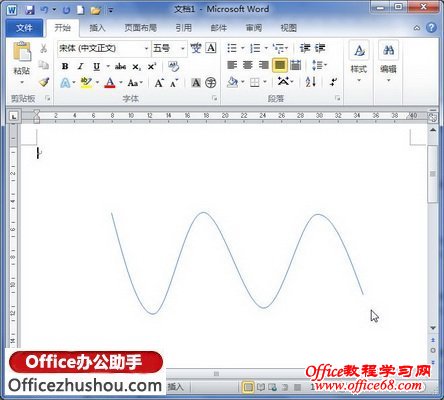Toggle subscript formatting
The width and height of the screenshot is (444, 400).
136,67
